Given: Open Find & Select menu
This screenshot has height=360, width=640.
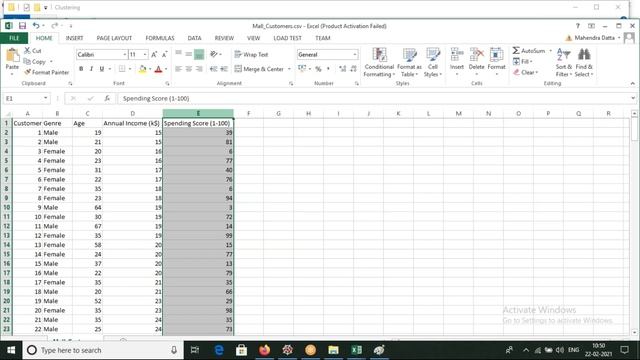Looking at the screenshot, I should 584,62.
